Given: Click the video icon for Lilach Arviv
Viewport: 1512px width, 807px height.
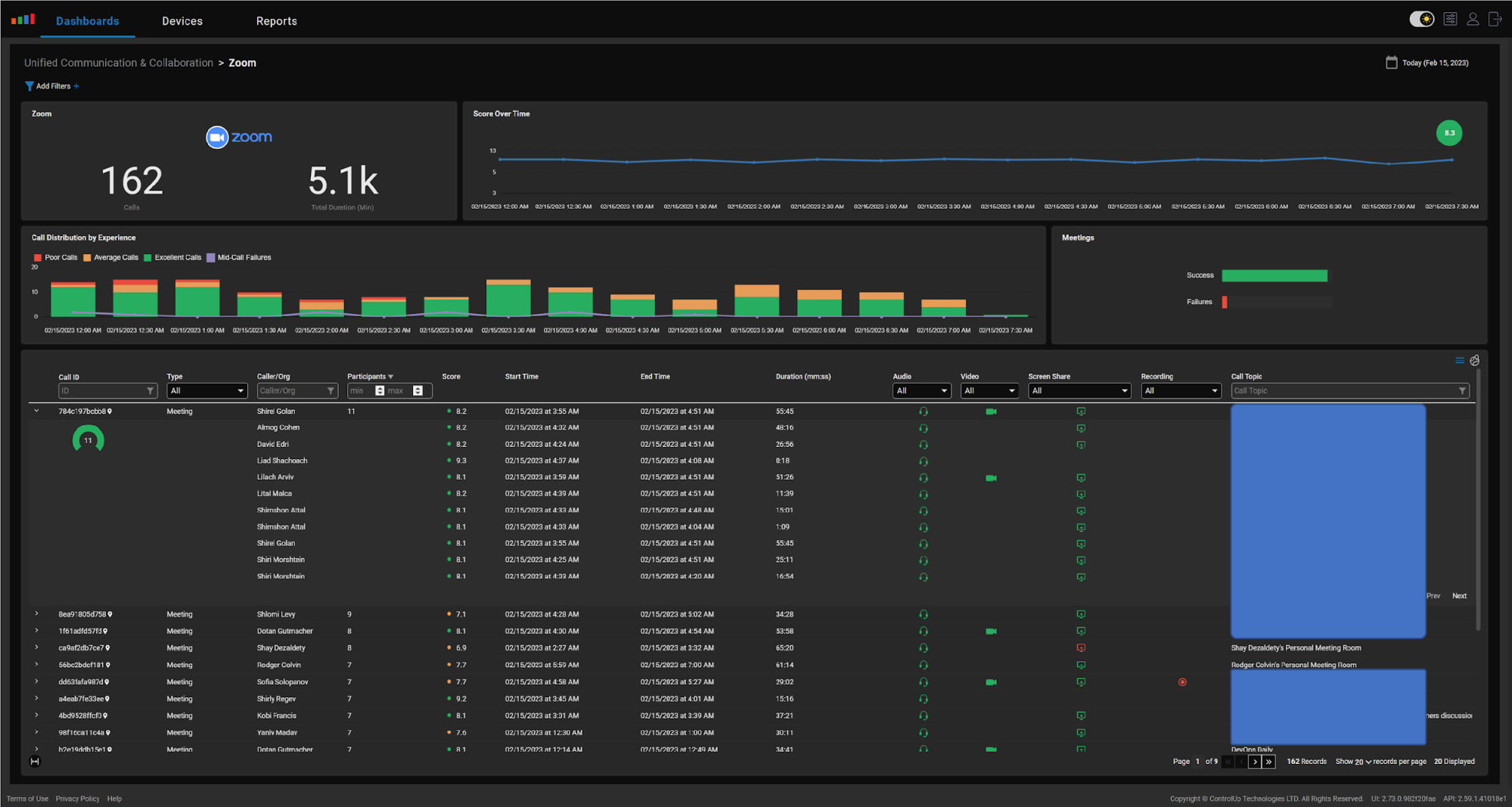Looking at the screenshot, I should click(991, 478).
